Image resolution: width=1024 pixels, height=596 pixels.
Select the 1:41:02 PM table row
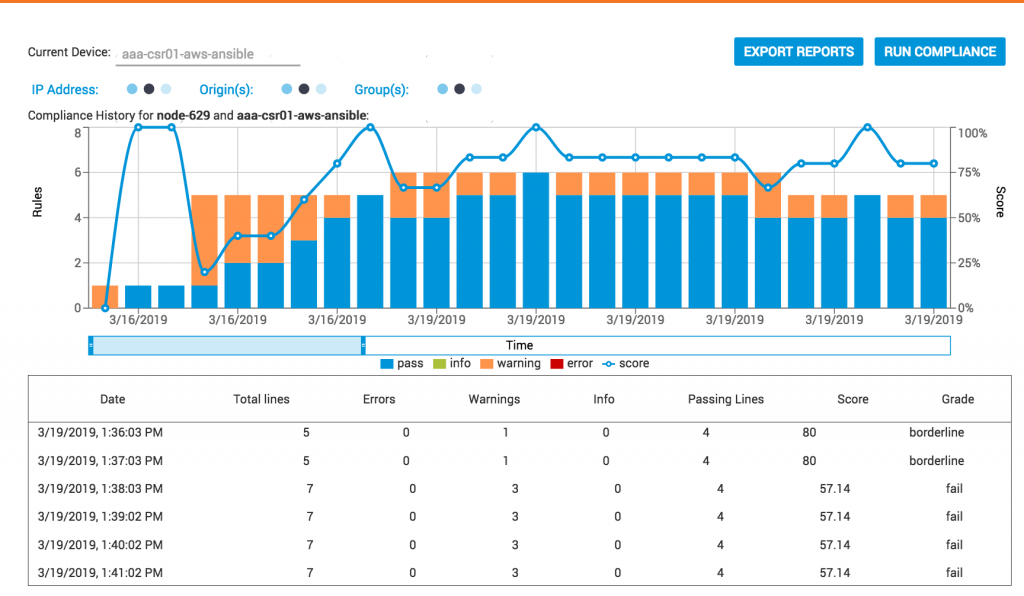click(500, 573)
